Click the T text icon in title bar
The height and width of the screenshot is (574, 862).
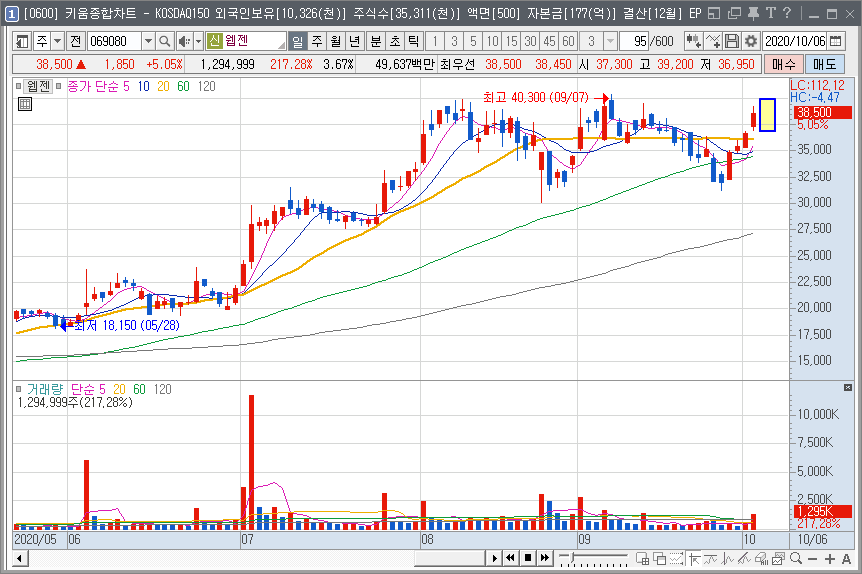771,13
